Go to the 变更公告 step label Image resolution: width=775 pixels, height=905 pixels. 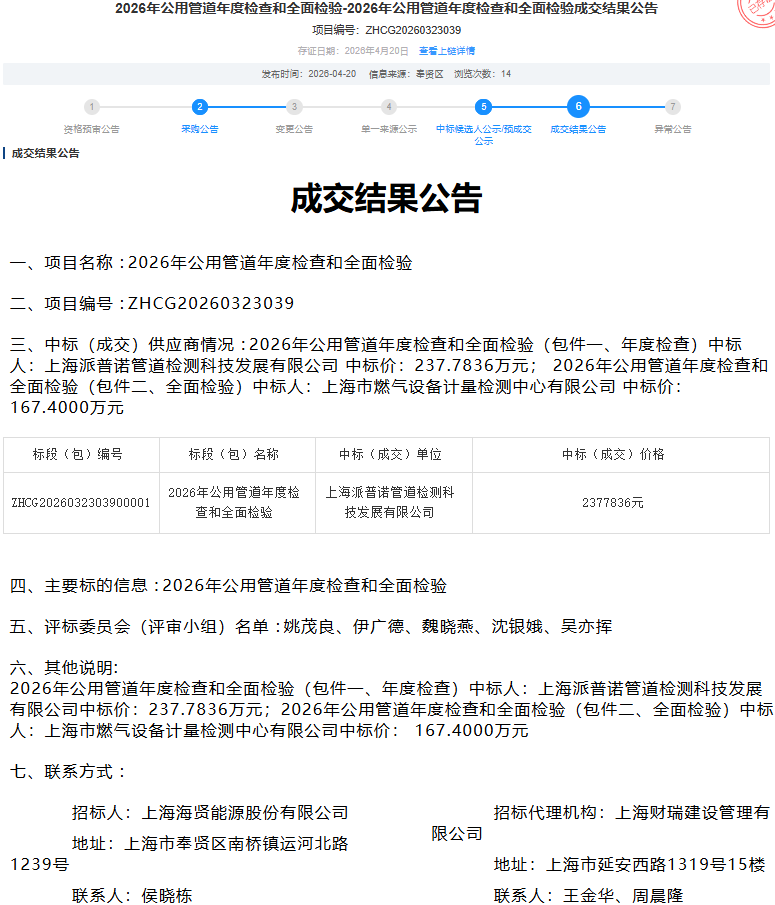point(294,129)
